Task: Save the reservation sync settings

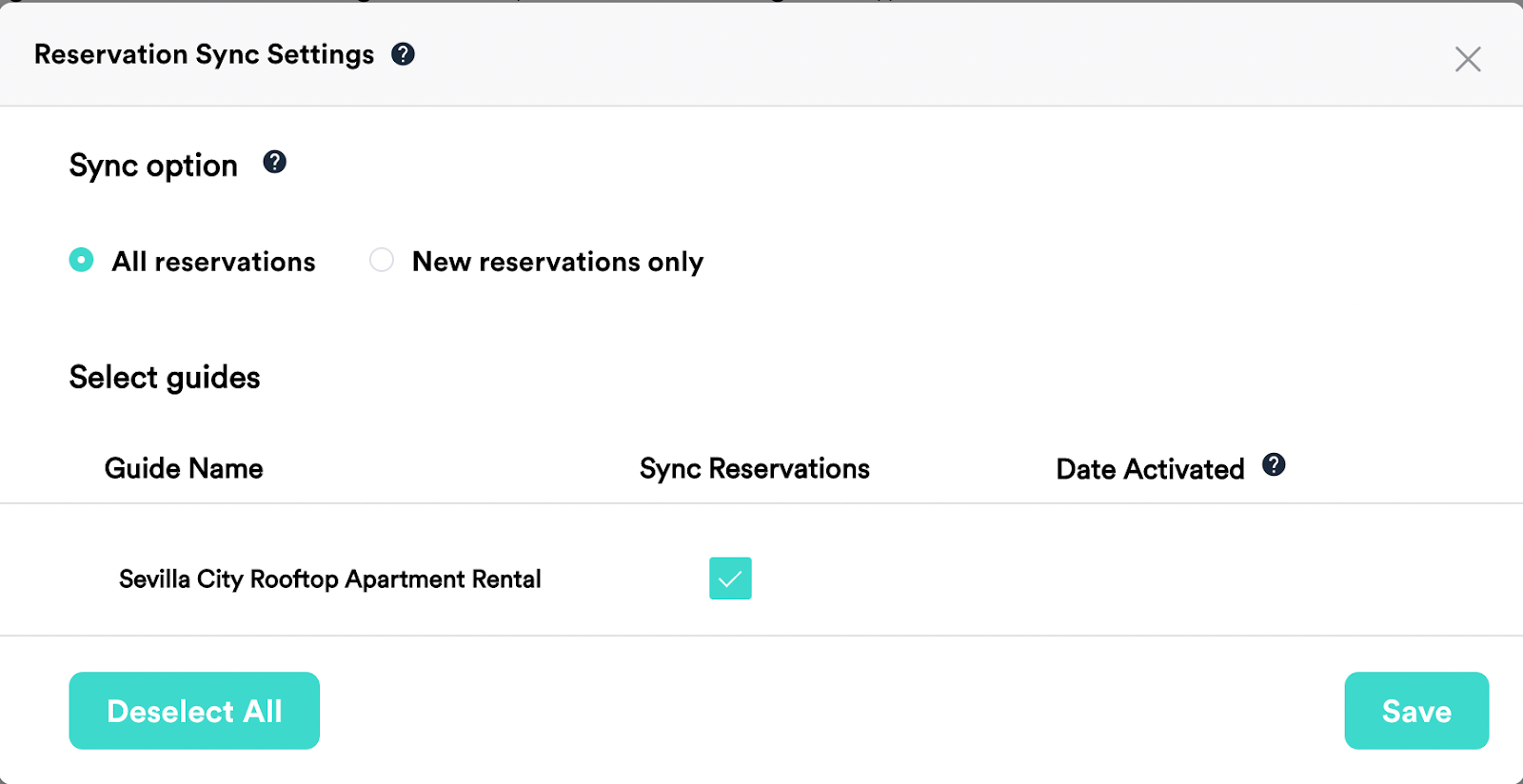Action: coord(1415,711)
